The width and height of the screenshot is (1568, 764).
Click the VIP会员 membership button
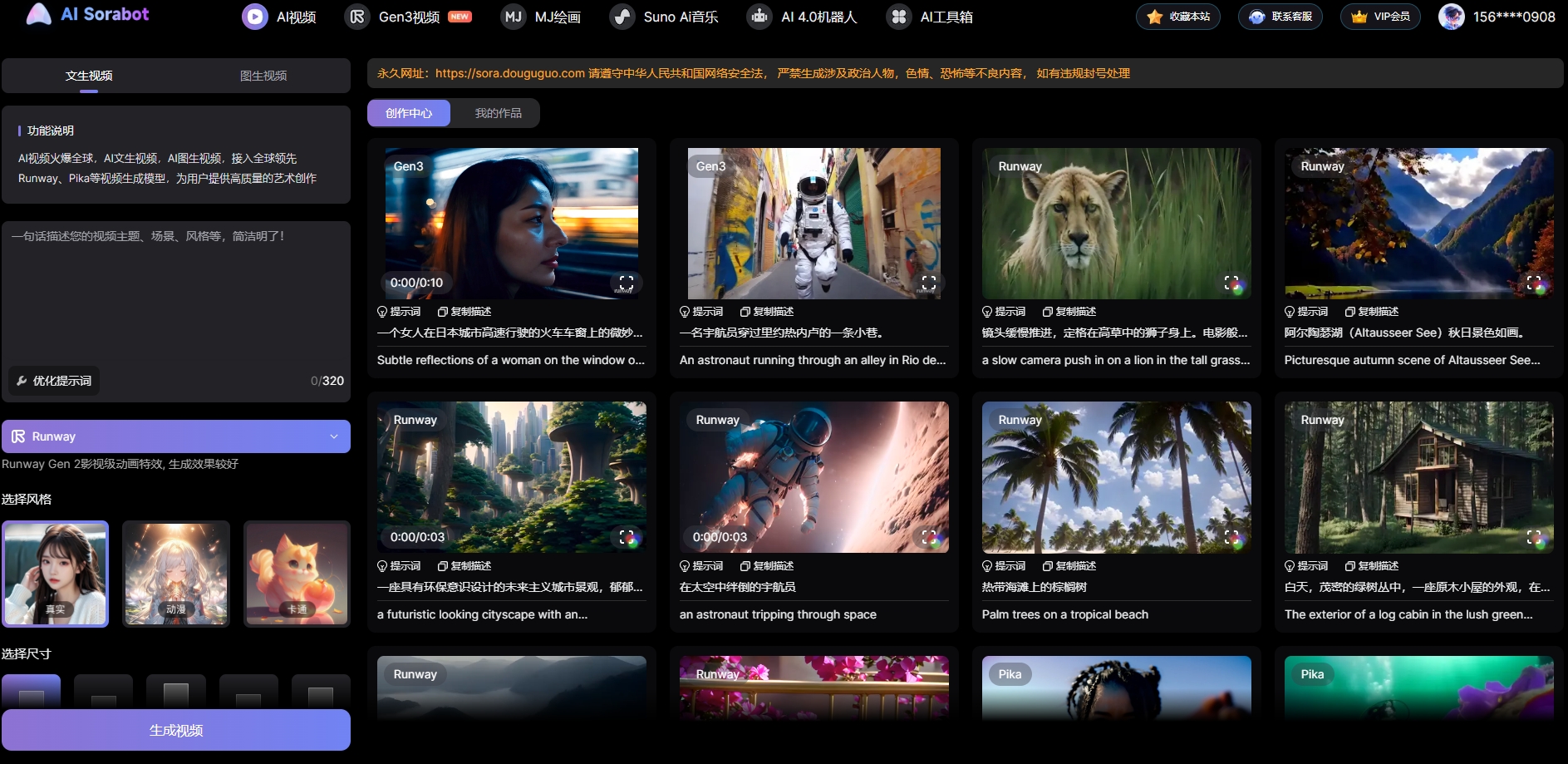(1380, 17)
